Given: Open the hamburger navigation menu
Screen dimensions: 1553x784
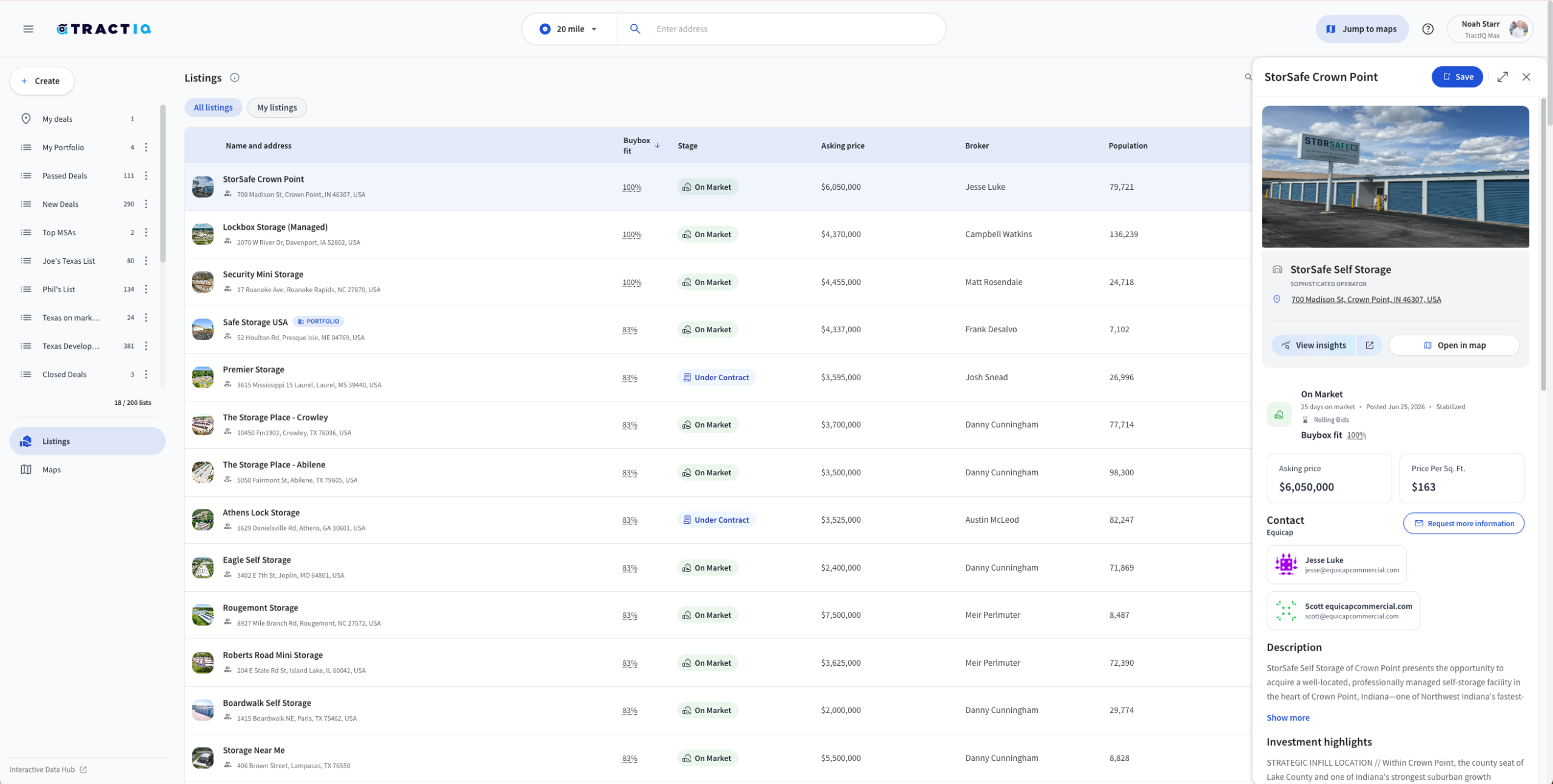Looking at the screenshot, I should [x=28, y=29].
